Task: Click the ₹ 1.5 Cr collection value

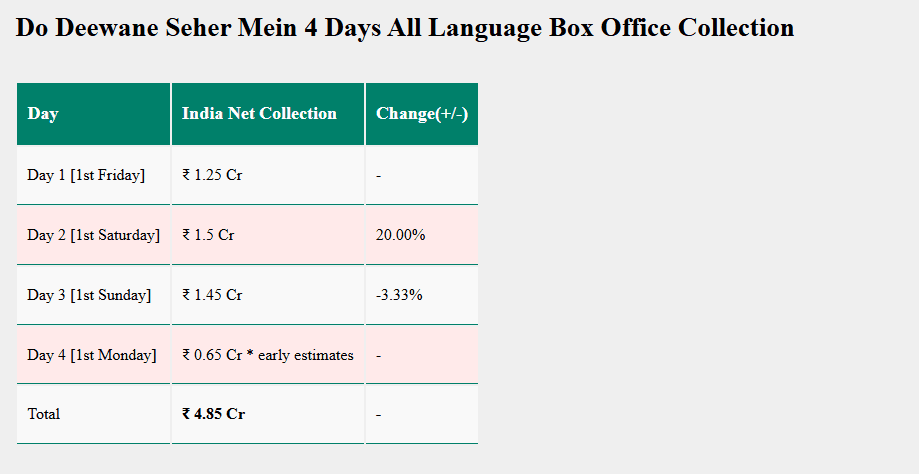Action: [x=208, y=235]
